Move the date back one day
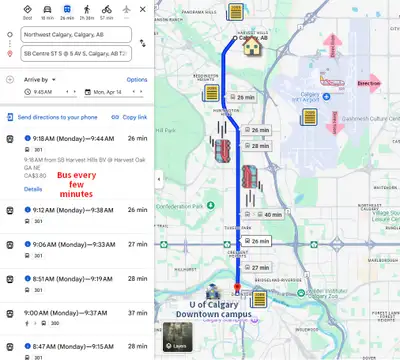400x360 pixels. pyautogui.click(x=134, y=92)
